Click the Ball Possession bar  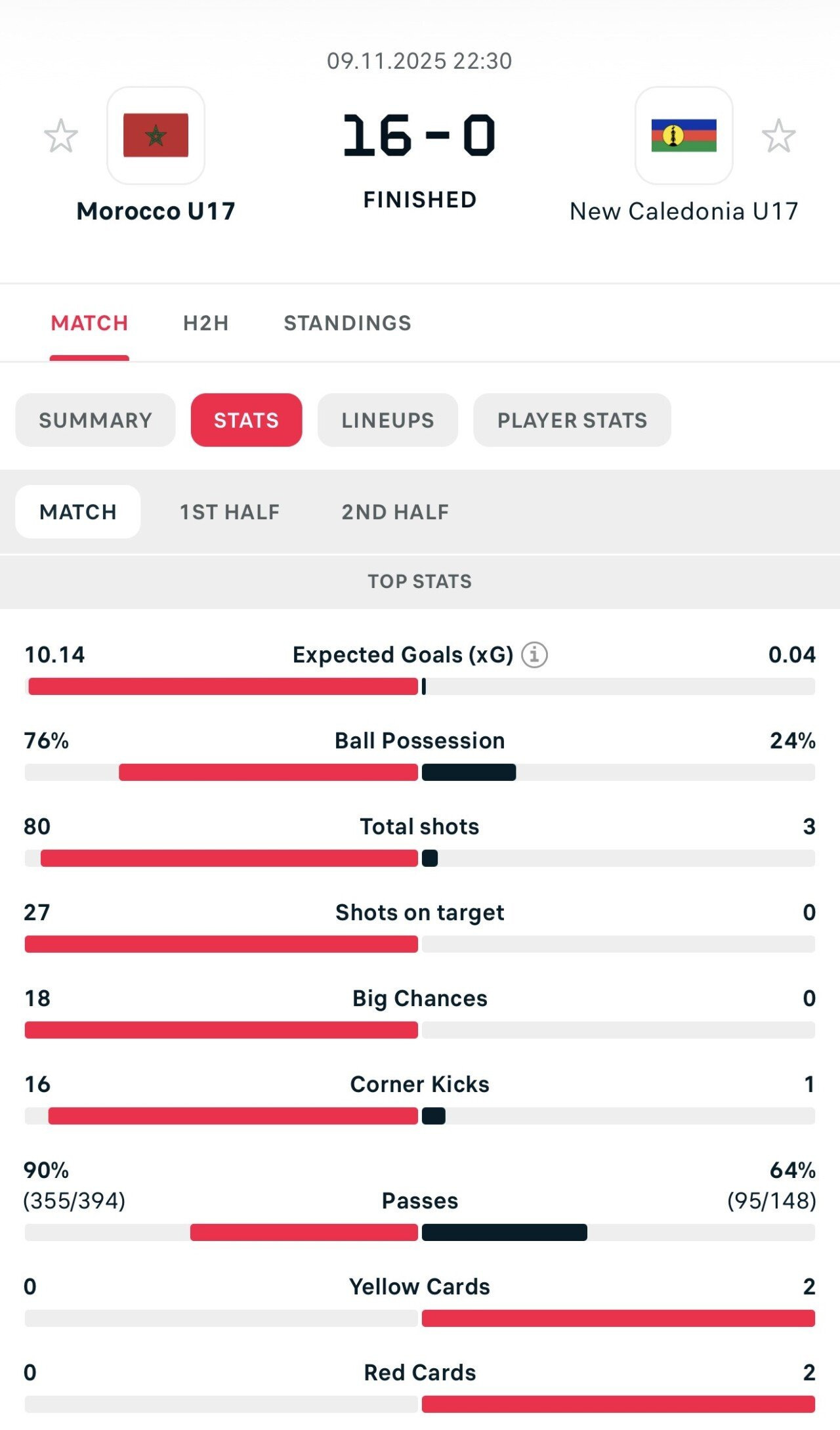coord(420,772)
